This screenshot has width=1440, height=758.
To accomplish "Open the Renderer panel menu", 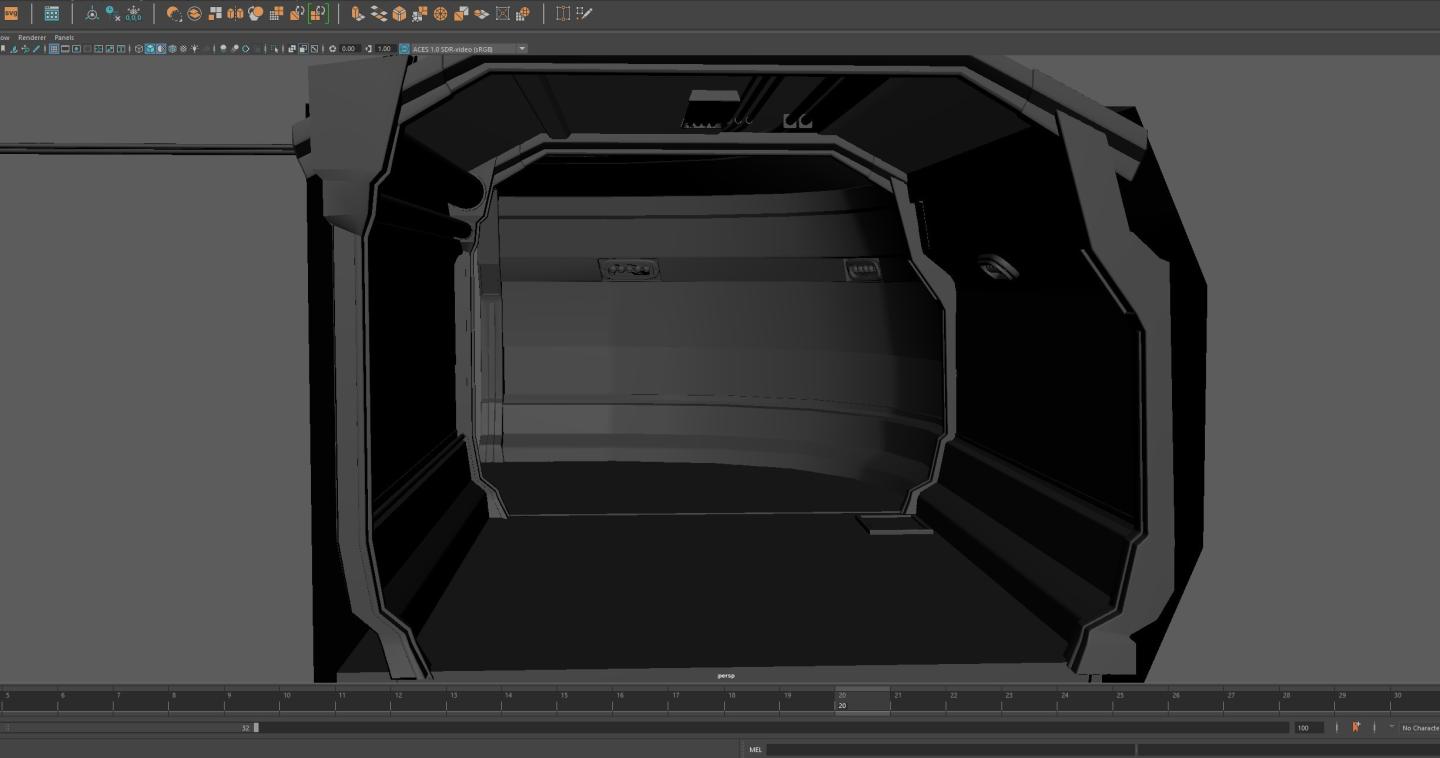I will [32, 37].
